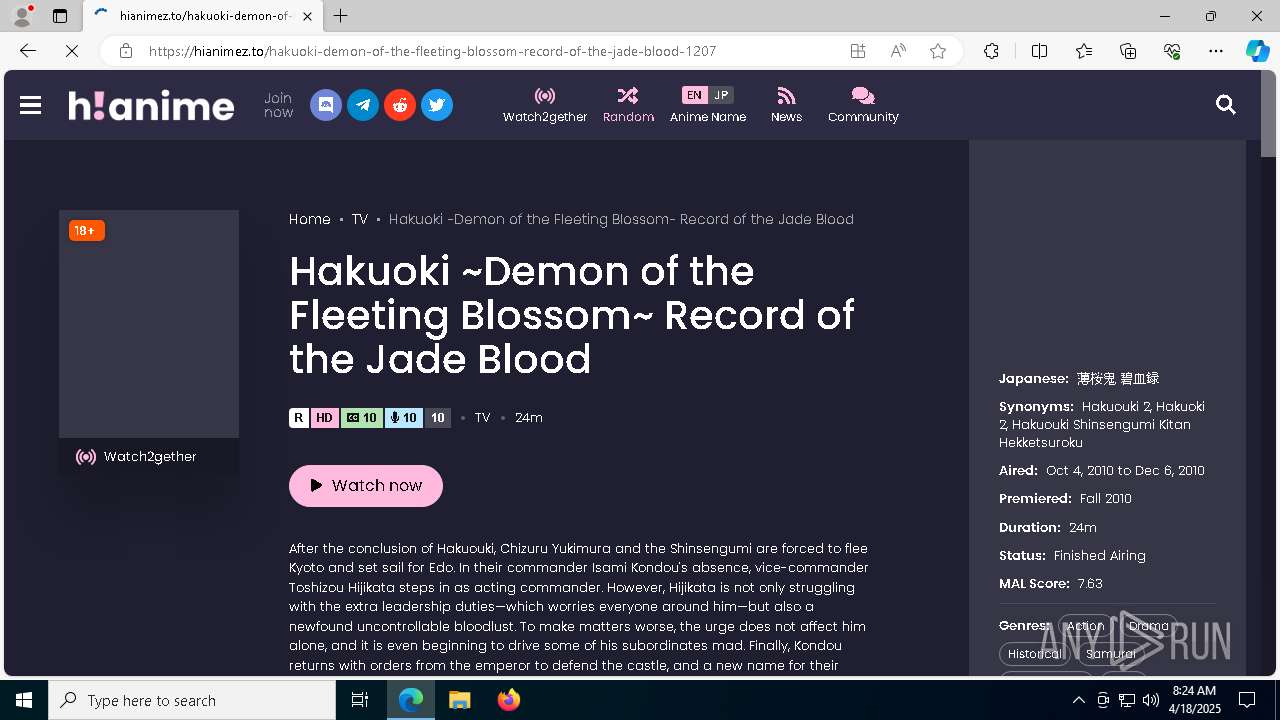This screenshot has width=1280, height=720.
Task: Open the Windows Start menu
Action: [24, 700]
